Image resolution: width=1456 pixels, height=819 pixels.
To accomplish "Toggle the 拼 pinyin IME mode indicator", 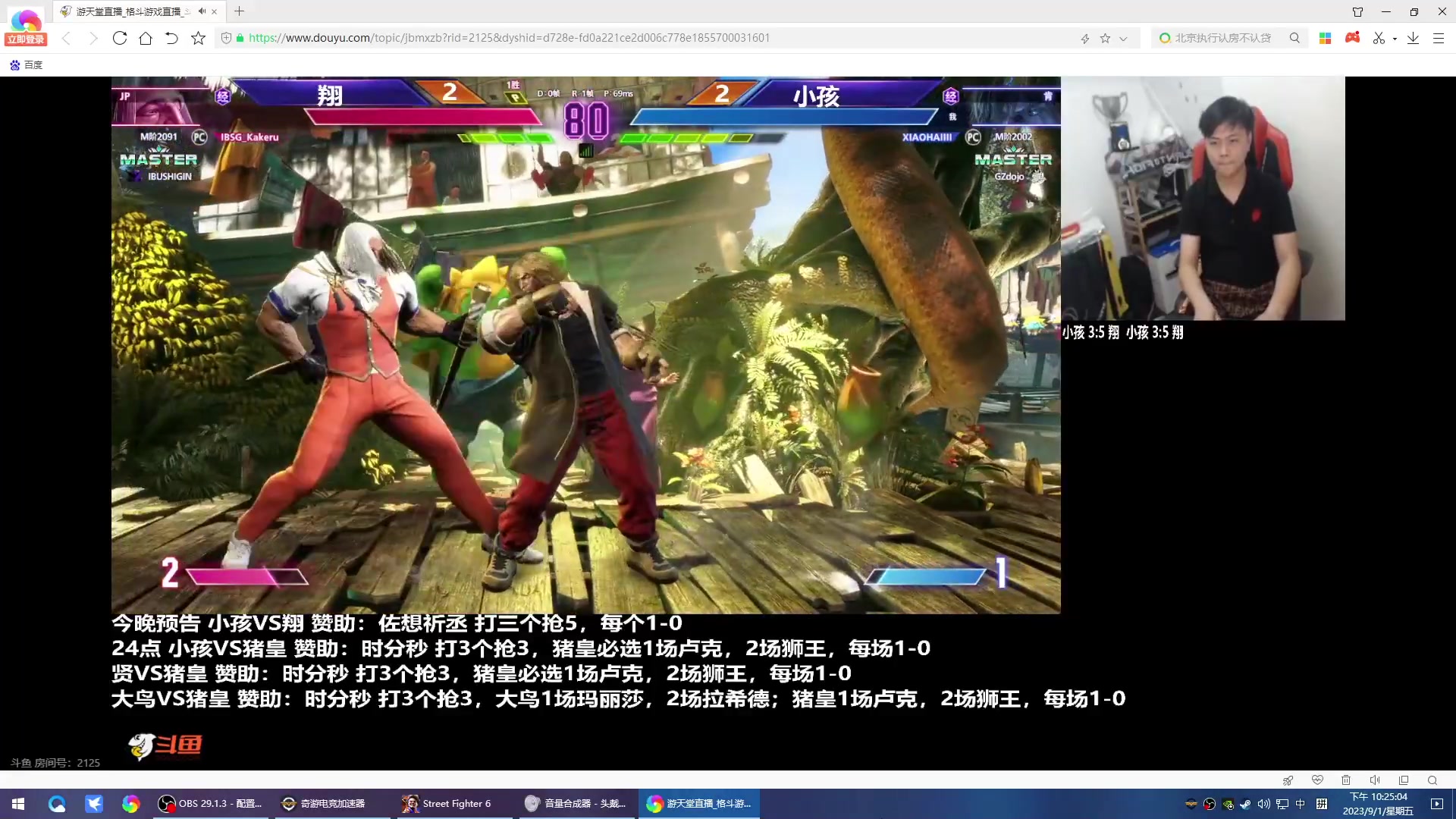I will click(1322, 804).
